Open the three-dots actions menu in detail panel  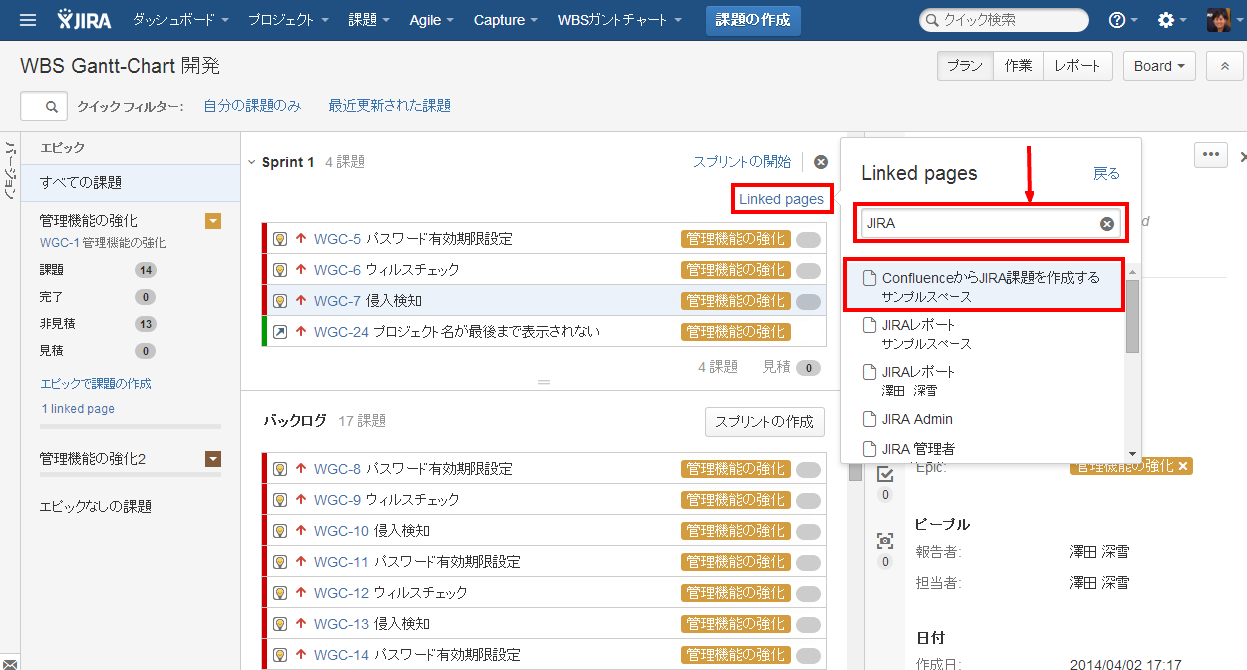coord(1211,155)
